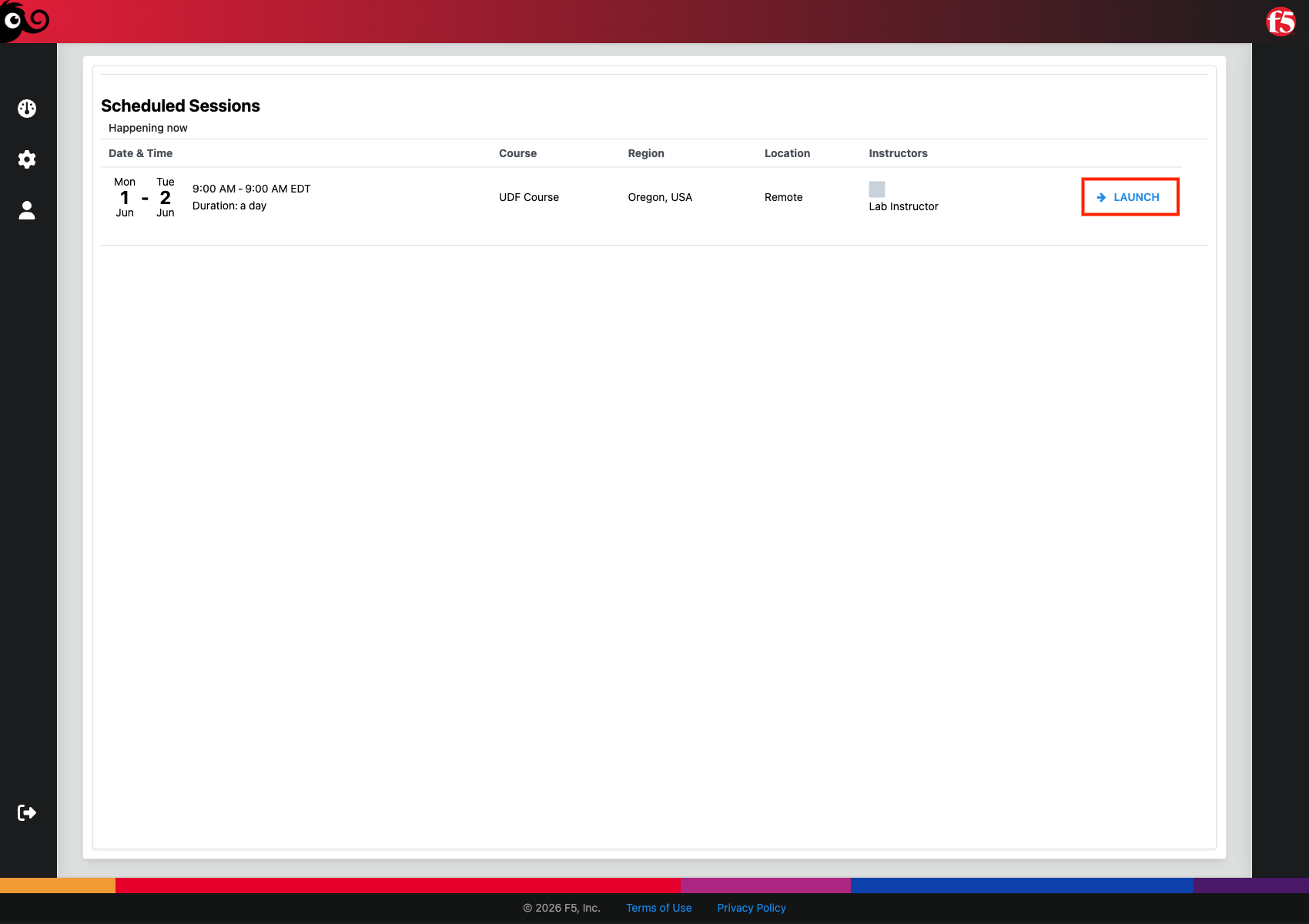
Task: Select the UDF Course cell
Action: (x=529, y=197)
